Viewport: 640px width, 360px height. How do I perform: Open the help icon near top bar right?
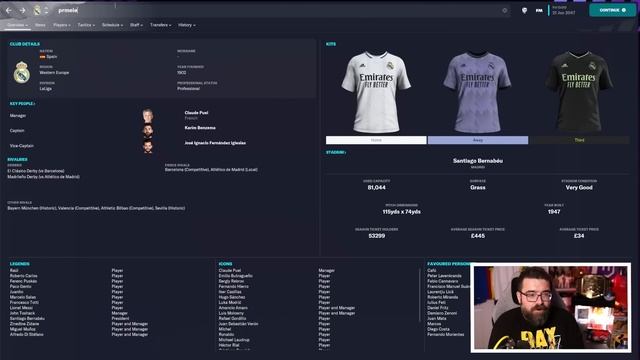tap(504, 10)
